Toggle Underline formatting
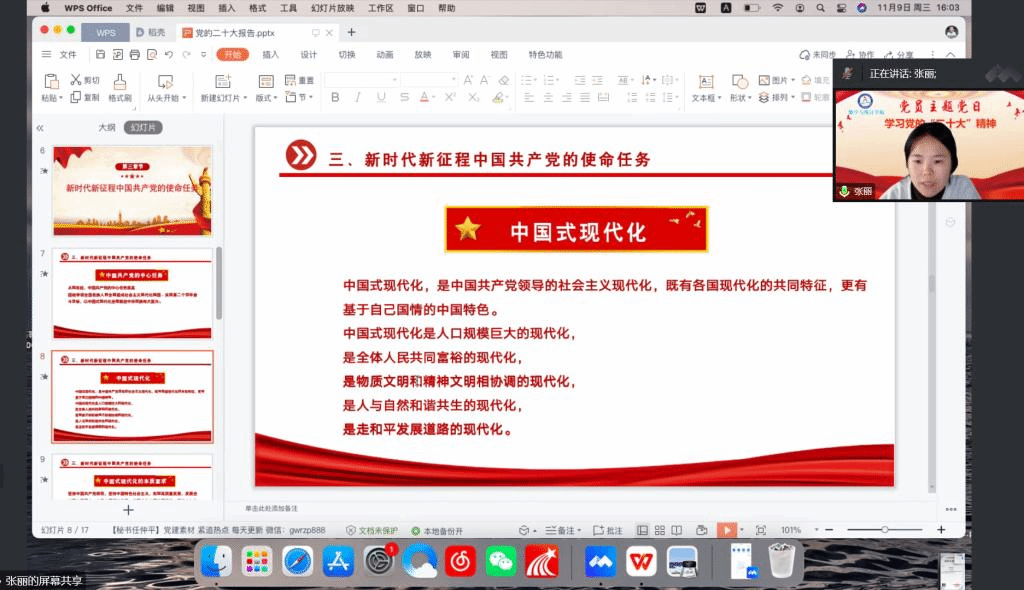Viewport: 1024px width, 590px height. click(380, 97)
